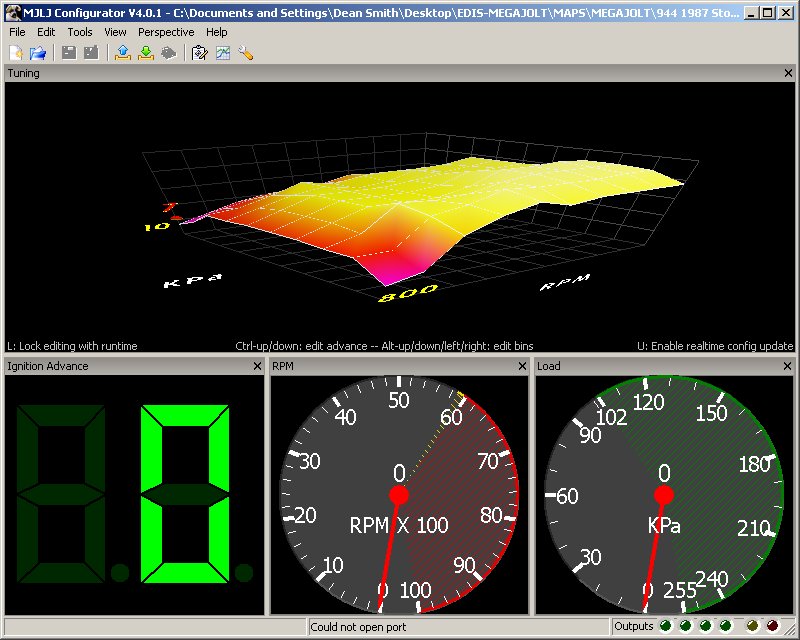Click the graph chart toolbar icon
The width and height of the screenshot is (800, 640).
(222, 53)
